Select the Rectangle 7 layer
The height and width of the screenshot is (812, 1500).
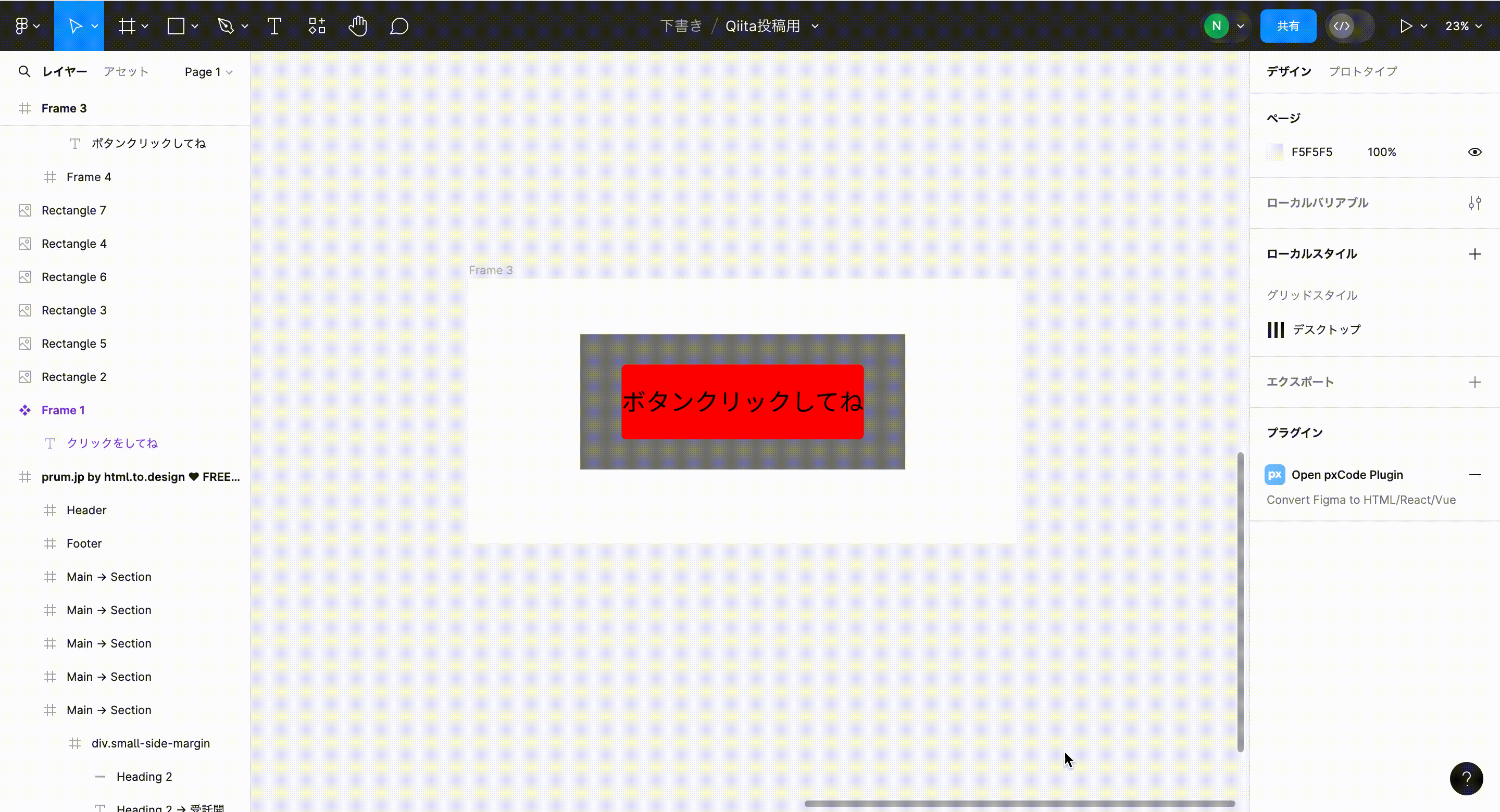73,210
